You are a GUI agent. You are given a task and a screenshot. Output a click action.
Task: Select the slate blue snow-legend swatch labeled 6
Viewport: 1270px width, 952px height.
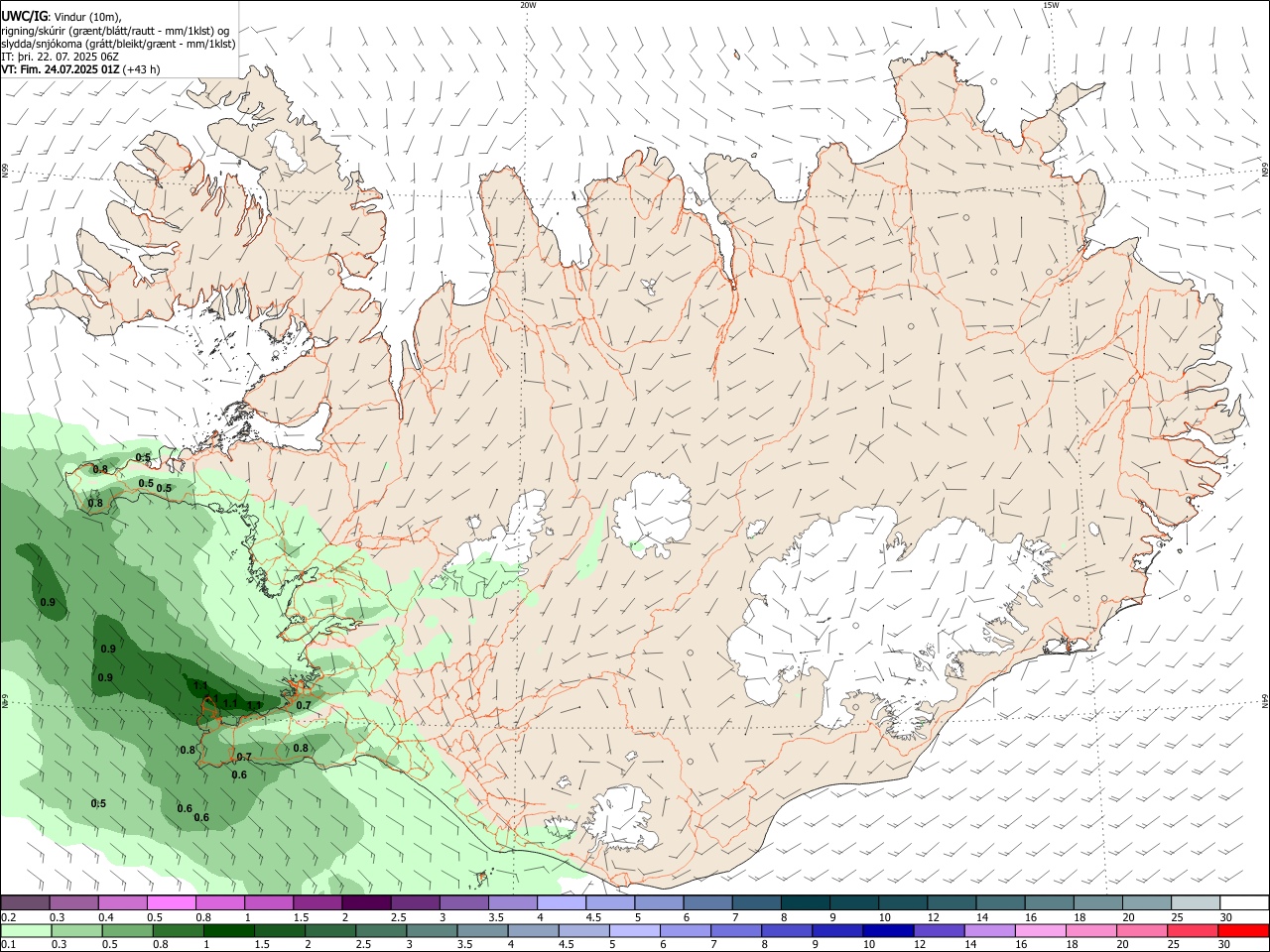click(x=706, y=902)
